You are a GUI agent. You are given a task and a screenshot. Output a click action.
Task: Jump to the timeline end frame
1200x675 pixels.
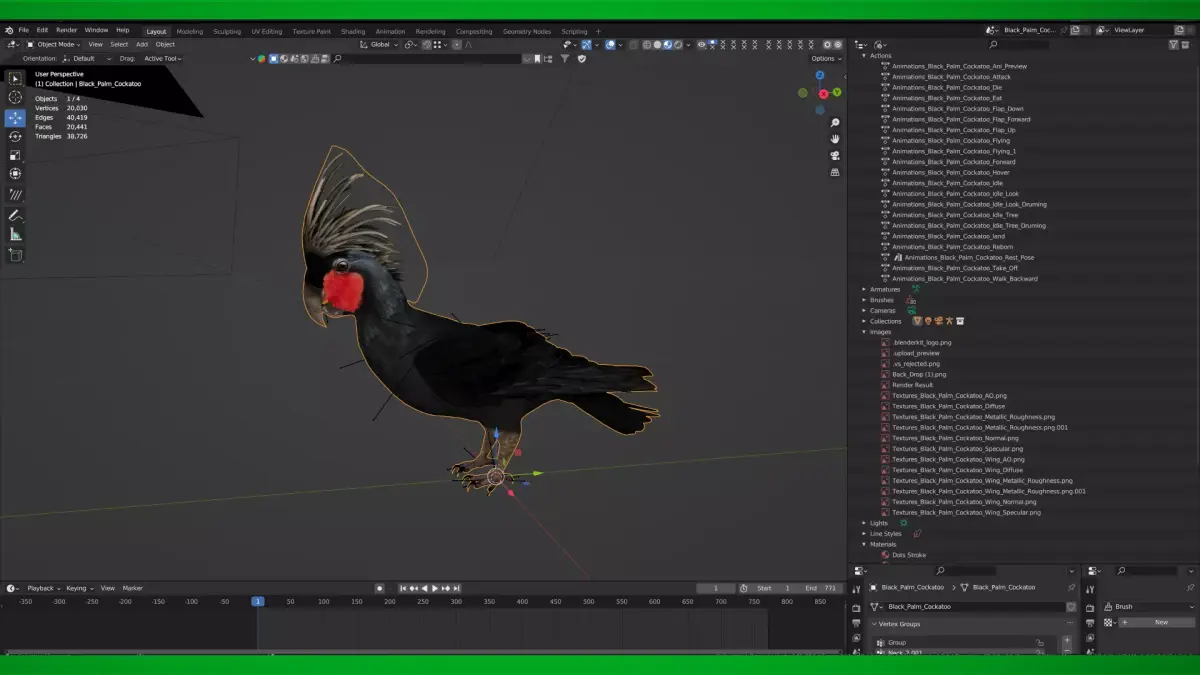tap(456, 588)
